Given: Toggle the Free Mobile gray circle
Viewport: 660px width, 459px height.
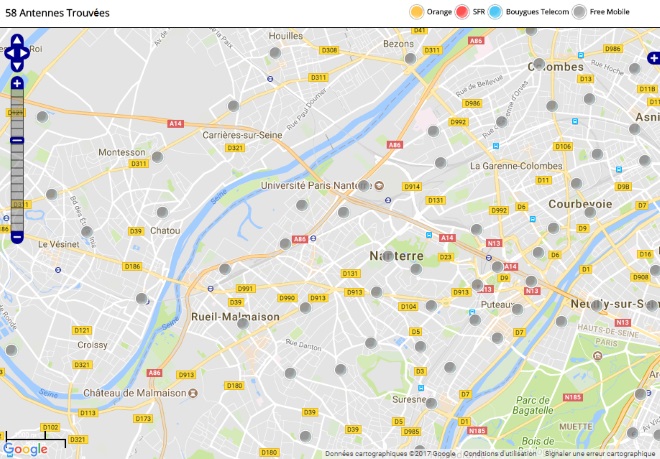Looking at the screenshot, I should pos(580,12).
